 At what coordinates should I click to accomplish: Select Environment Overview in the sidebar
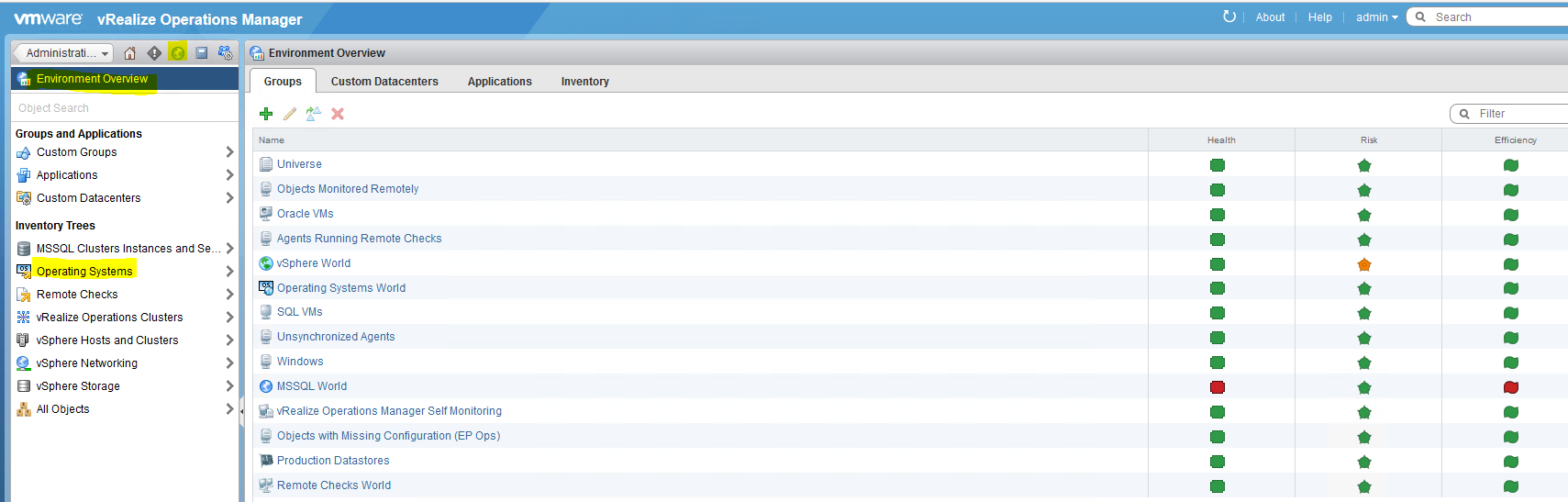124,79
